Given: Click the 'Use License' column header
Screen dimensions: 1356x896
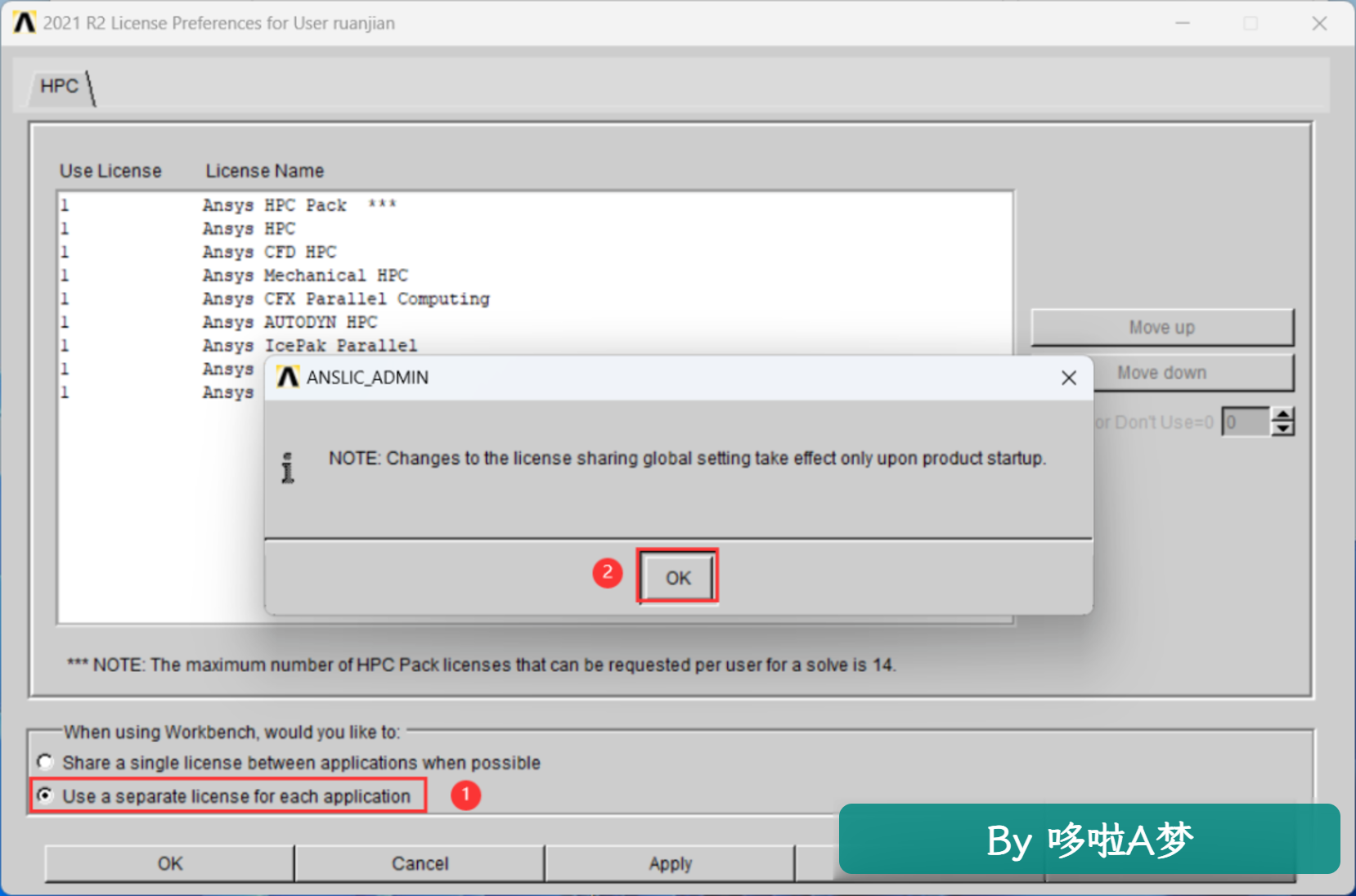Looking at the screenshot, I should [110, 171].
